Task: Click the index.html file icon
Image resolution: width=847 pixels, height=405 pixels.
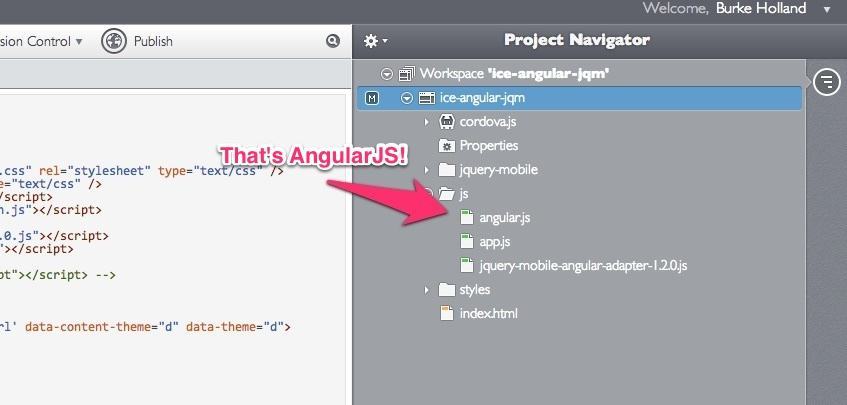Action: pyautogui.click(x=447, y=313)
